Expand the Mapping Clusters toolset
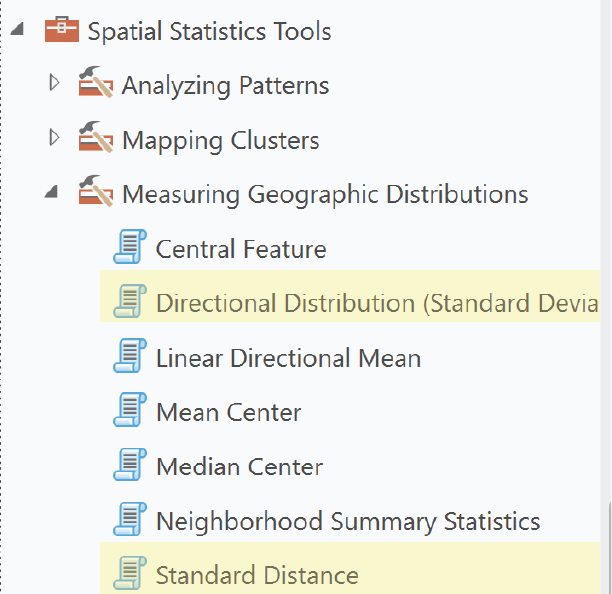The width and height of the screenshot is (612, 594). 54,137
